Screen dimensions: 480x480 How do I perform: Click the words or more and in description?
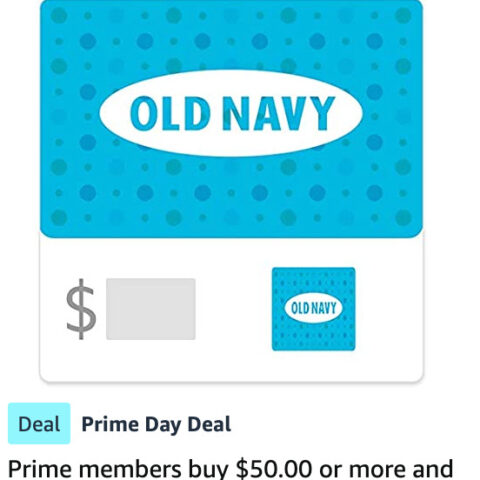[386, 469]
